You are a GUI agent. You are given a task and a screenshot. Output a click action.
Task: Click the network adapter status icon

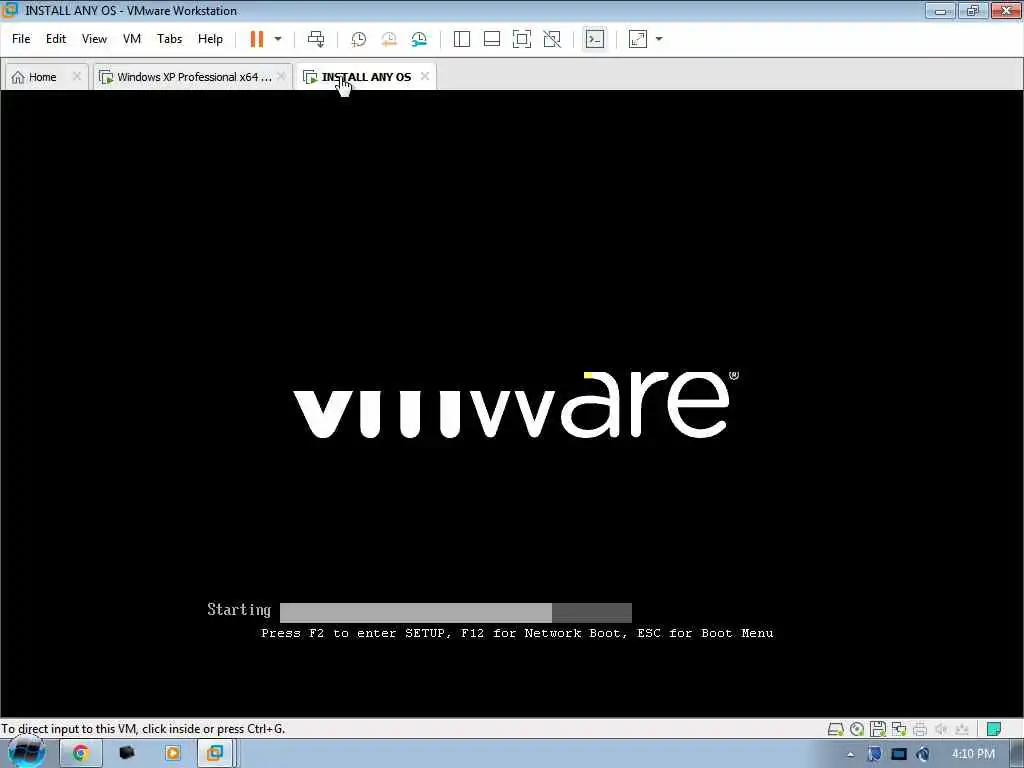(899, 729)
